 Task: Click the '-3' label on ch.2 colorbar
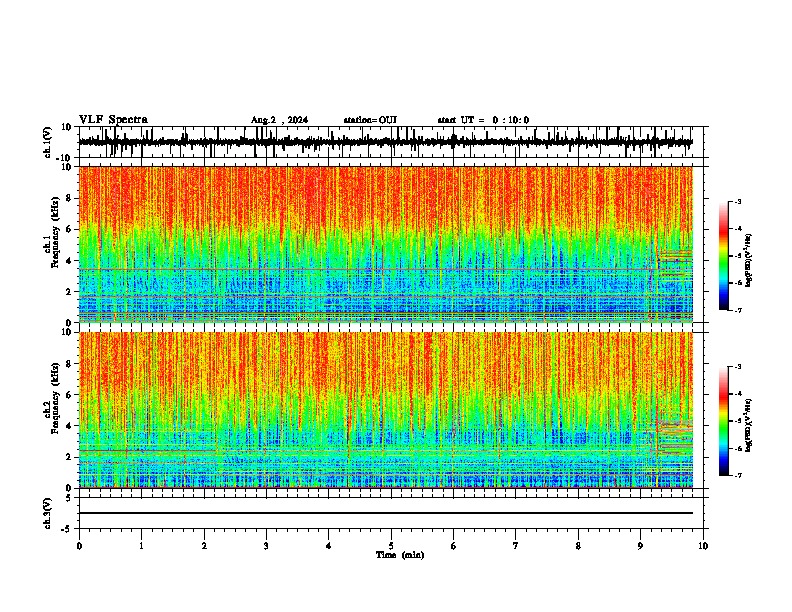pos(738,367)
